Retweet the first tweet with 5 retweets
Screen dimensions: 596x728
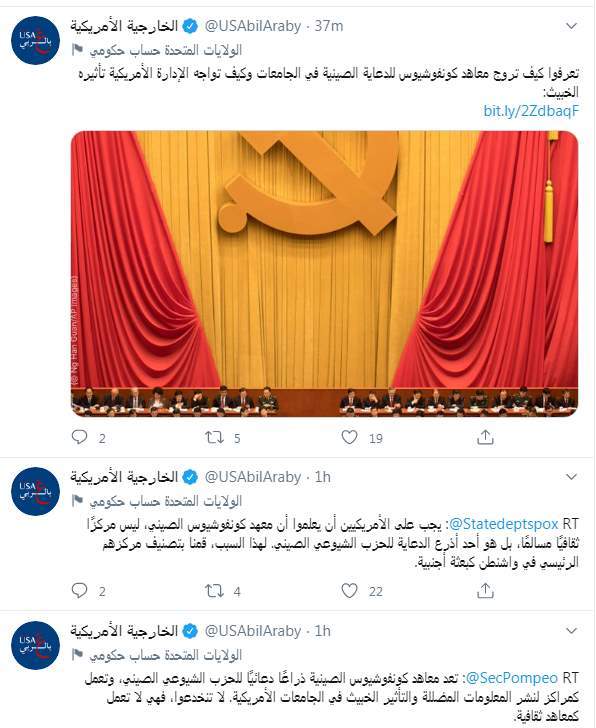coord(215,437)
